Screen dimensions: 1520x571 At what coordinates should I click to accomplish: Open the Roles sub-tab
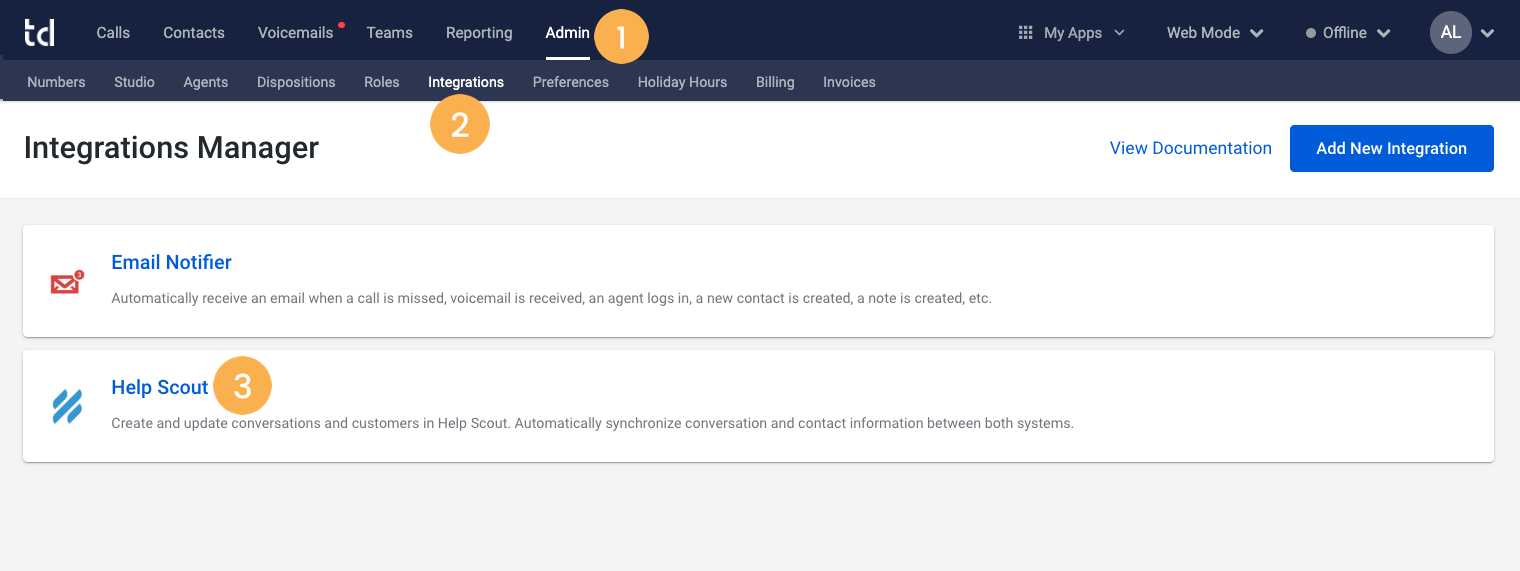tap(382, 82)
